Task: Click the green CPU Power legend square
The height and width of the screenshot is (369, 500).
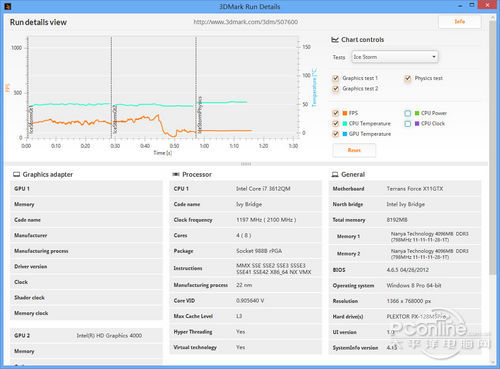Action: [x=417, y=113]
